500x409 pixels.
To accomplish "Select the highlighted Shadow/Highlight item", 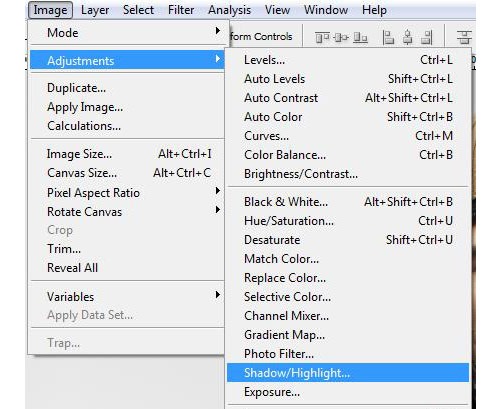I will pos(348,373).
